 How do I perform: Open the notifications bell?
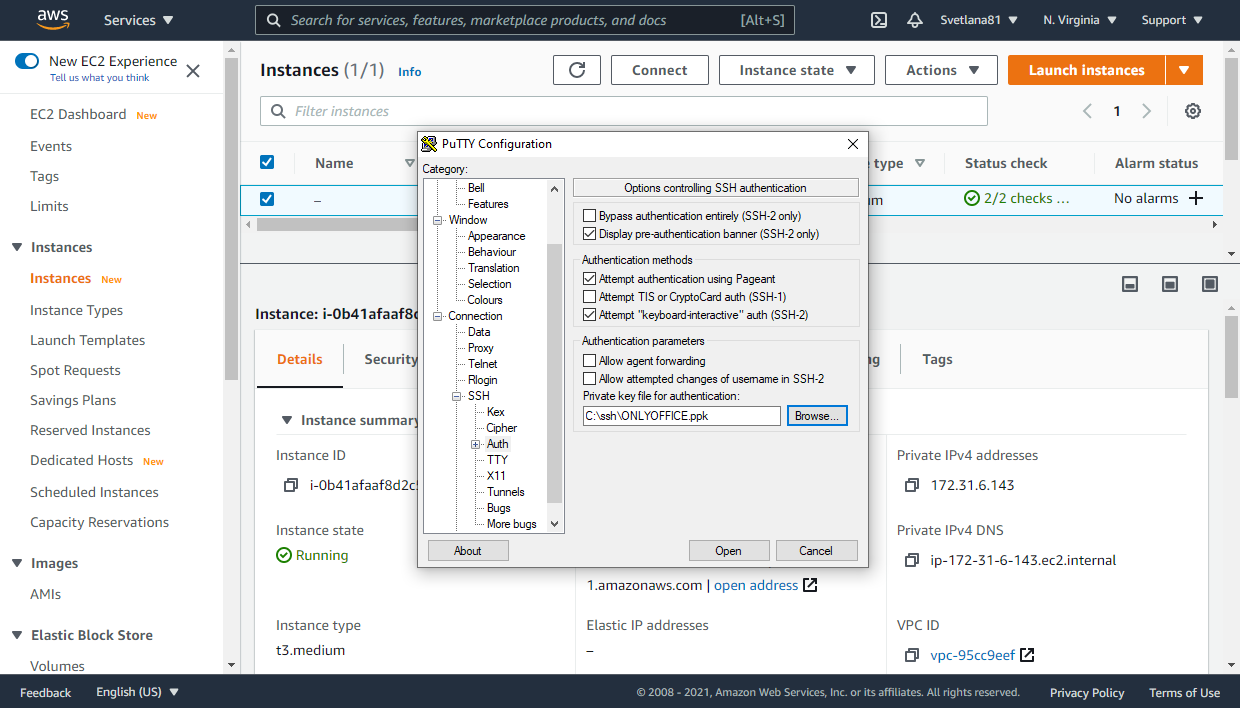click(x=914, y=20)
